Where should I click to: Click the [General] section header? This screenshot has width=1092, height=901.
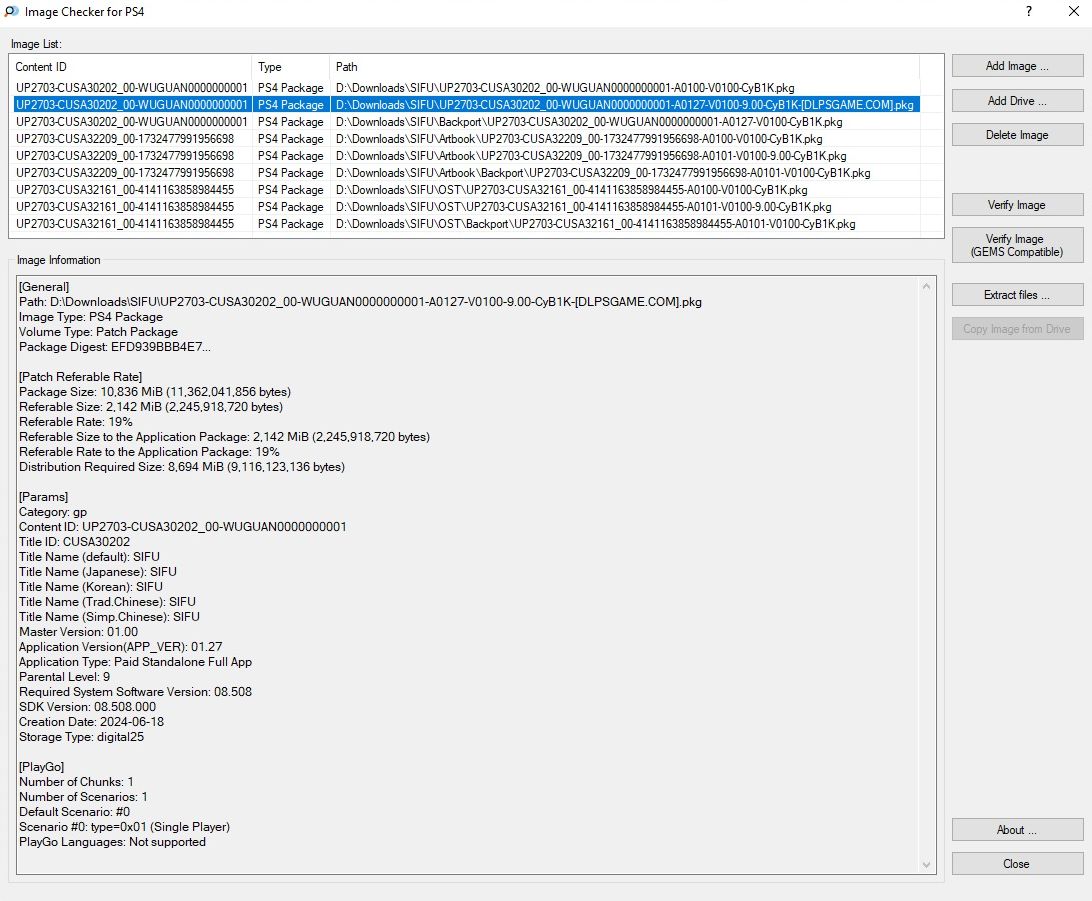point(44,287)
